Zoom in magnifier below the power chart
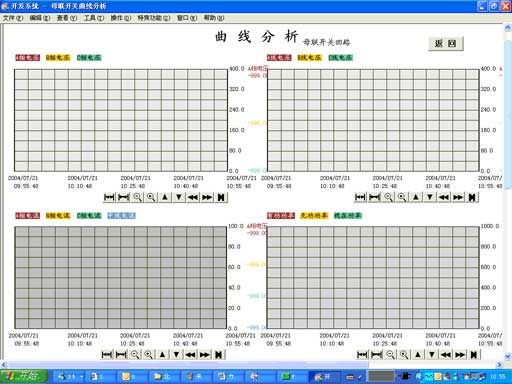The width and height of the screenshot is (512, 384). tap(404, 355)
